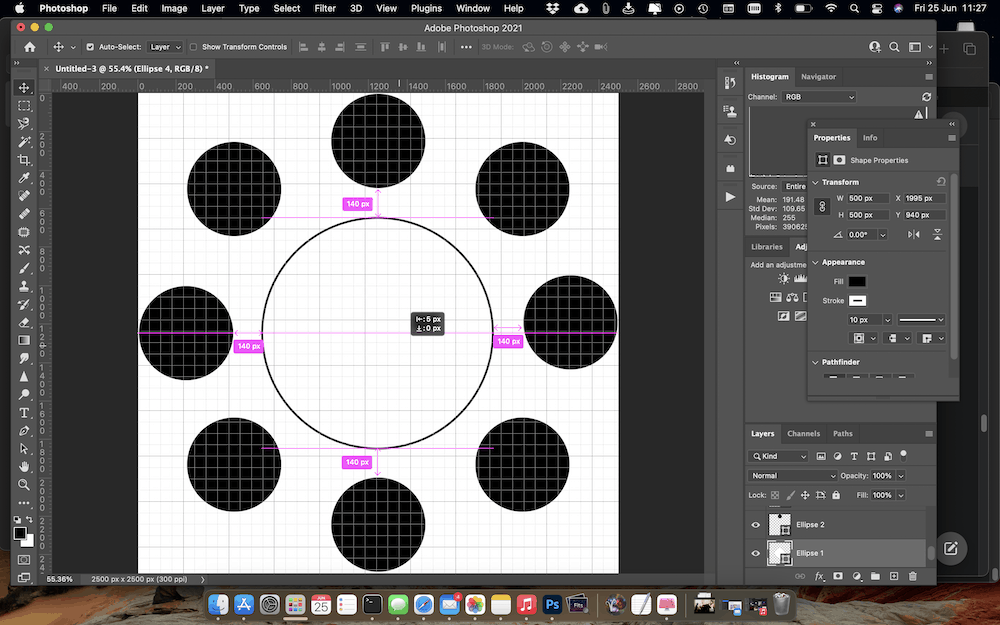Click the Home icon in options bar
The image size is (1000, 625).
pyautogui.click(x=29, y=47)
